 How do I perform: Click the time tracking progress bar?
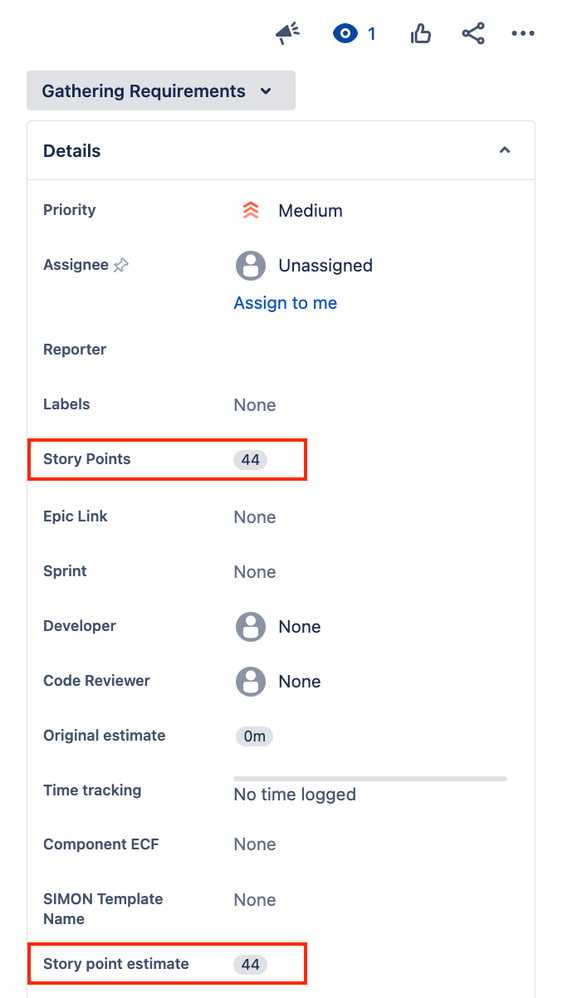point(370,778)
